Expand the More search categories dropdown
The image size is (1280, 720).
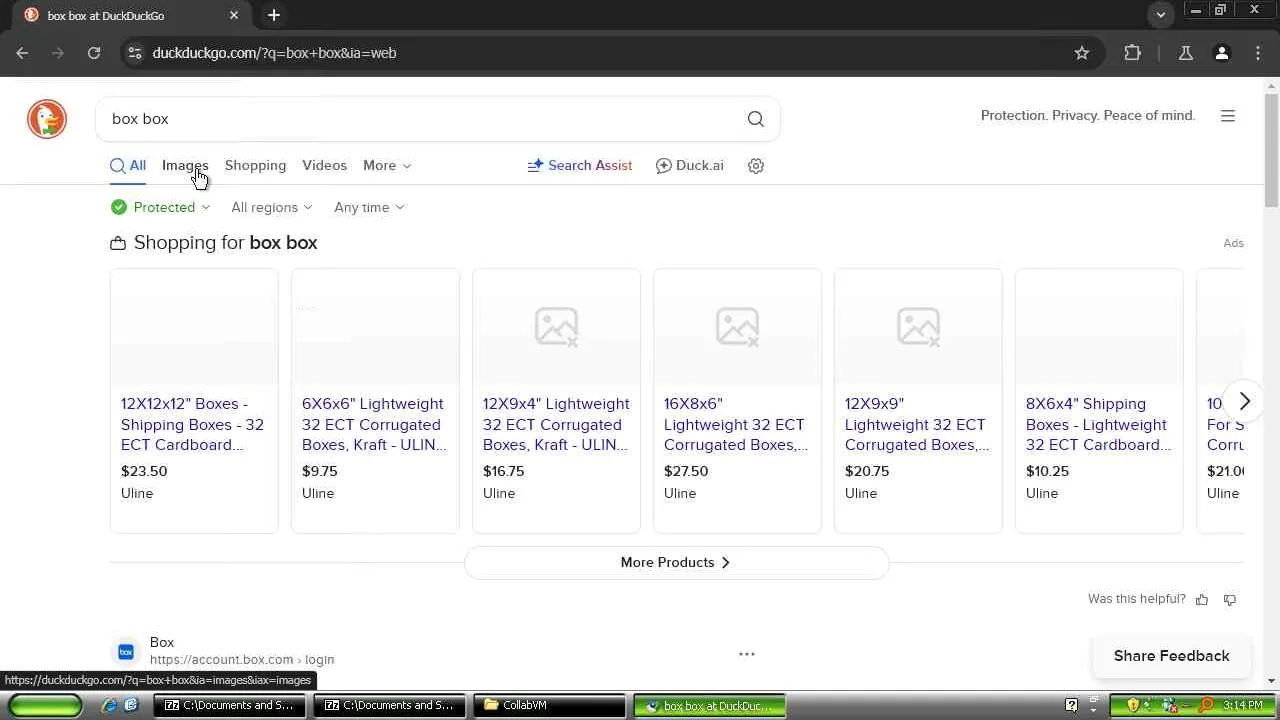387,166
